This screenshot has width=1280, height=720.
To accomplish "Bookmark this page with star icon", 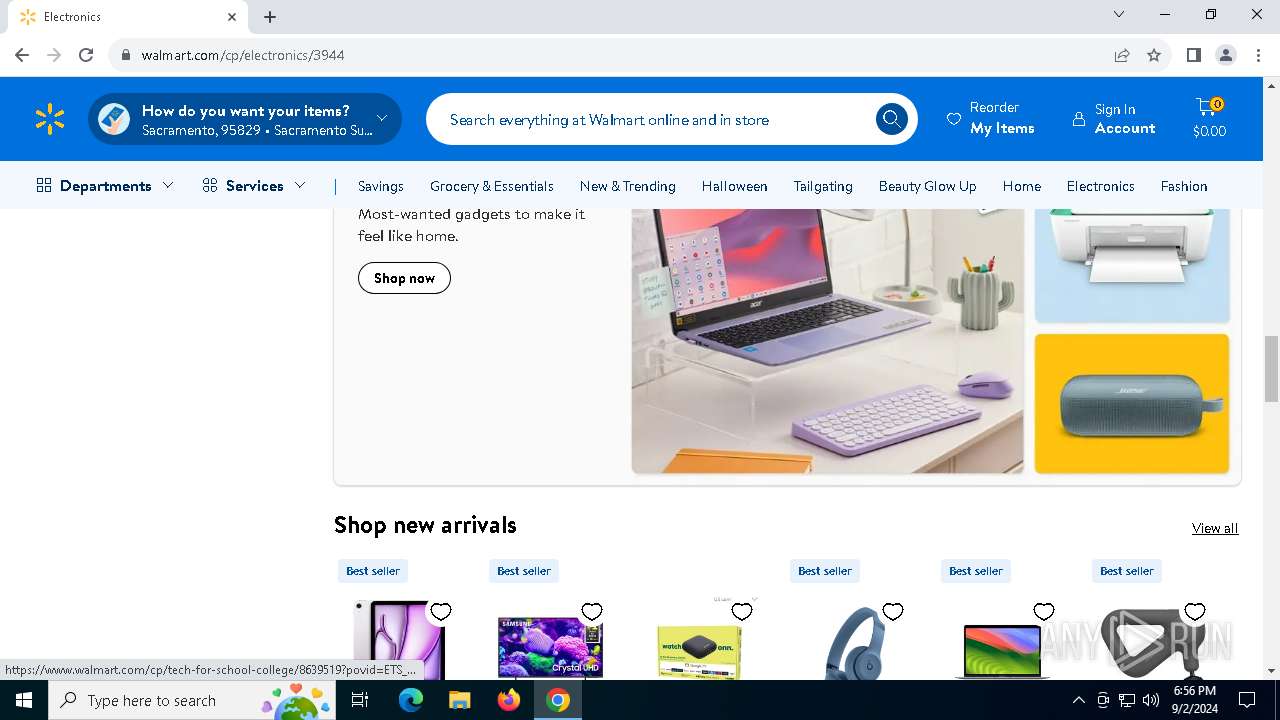I will (x=1154, y=55).
